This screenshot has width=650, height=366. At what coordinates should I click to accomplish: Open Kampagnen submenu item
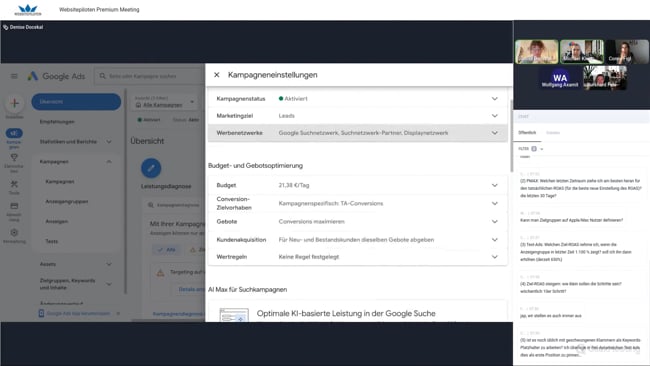(60, 182)
